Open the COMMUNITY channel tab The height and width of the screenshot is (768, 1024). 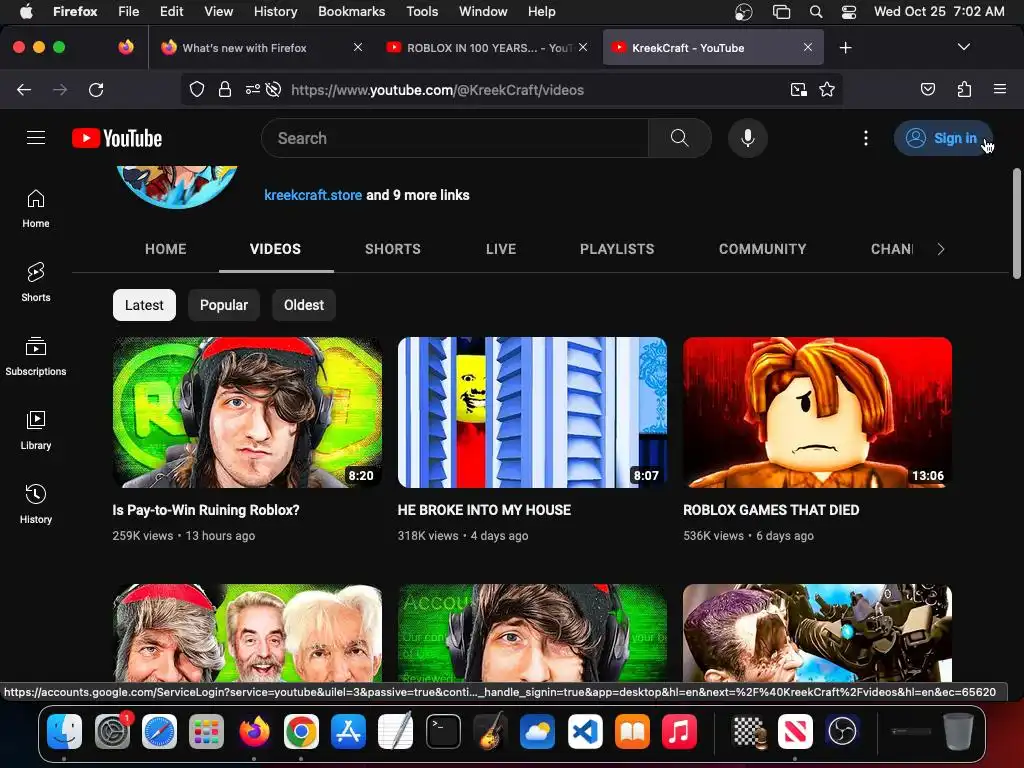(762, 249)
